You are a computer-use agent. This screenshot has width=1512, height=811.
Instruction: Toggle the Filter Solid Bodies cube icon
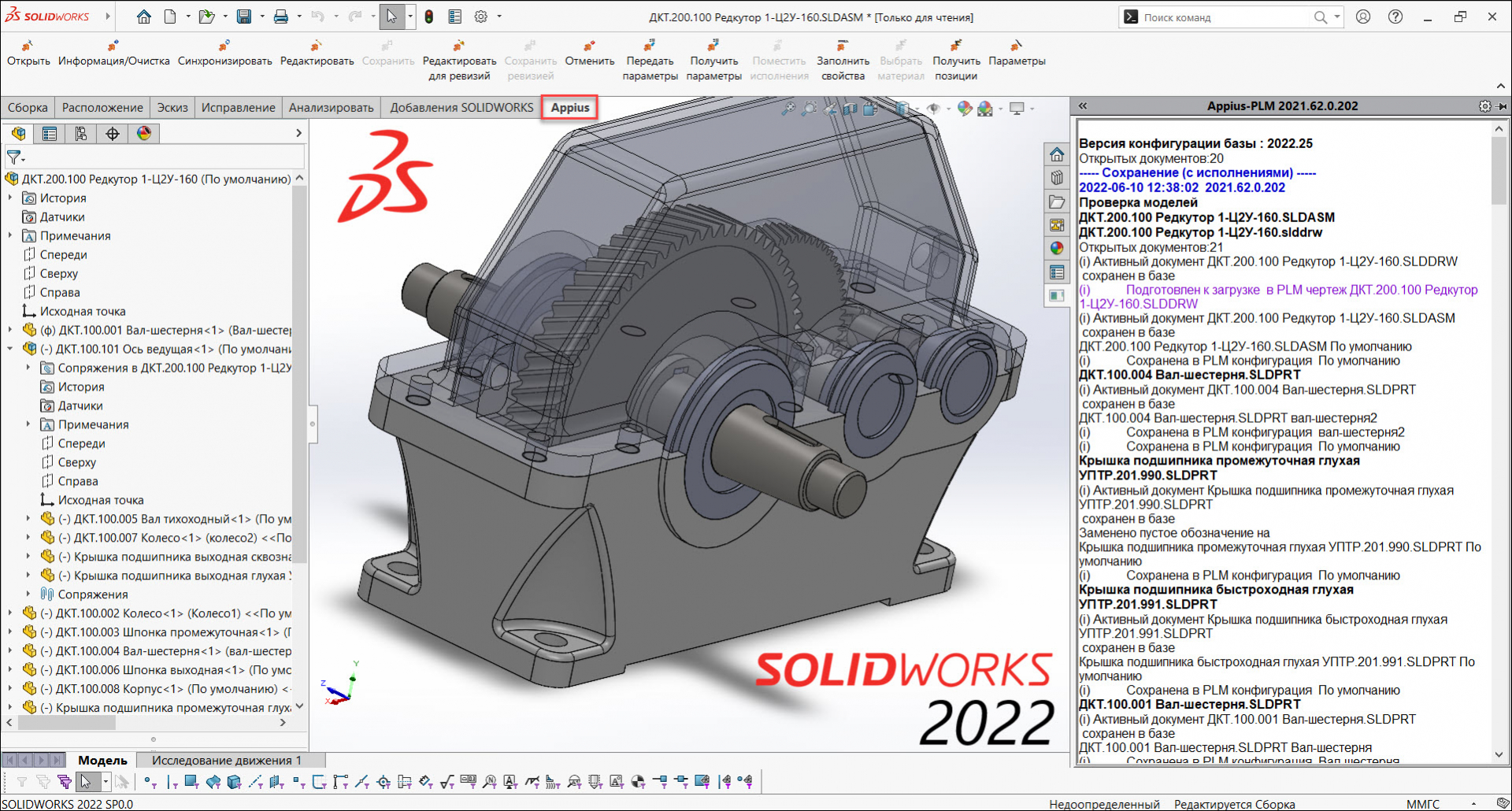234,781
